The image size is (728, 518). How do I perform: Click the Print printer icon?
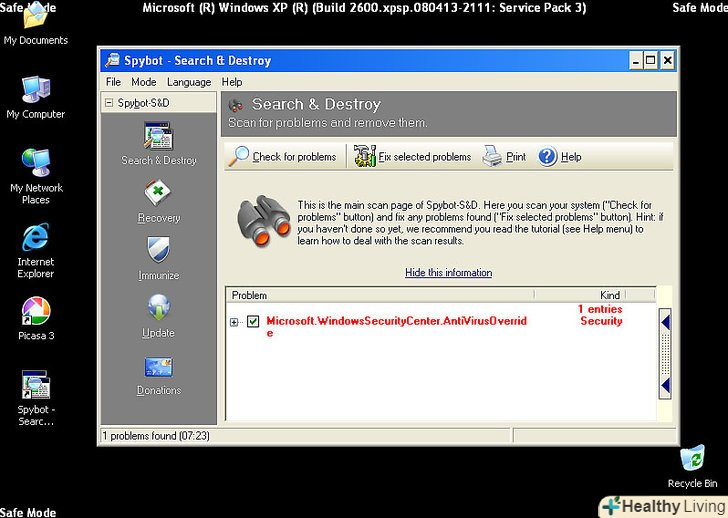492,156
